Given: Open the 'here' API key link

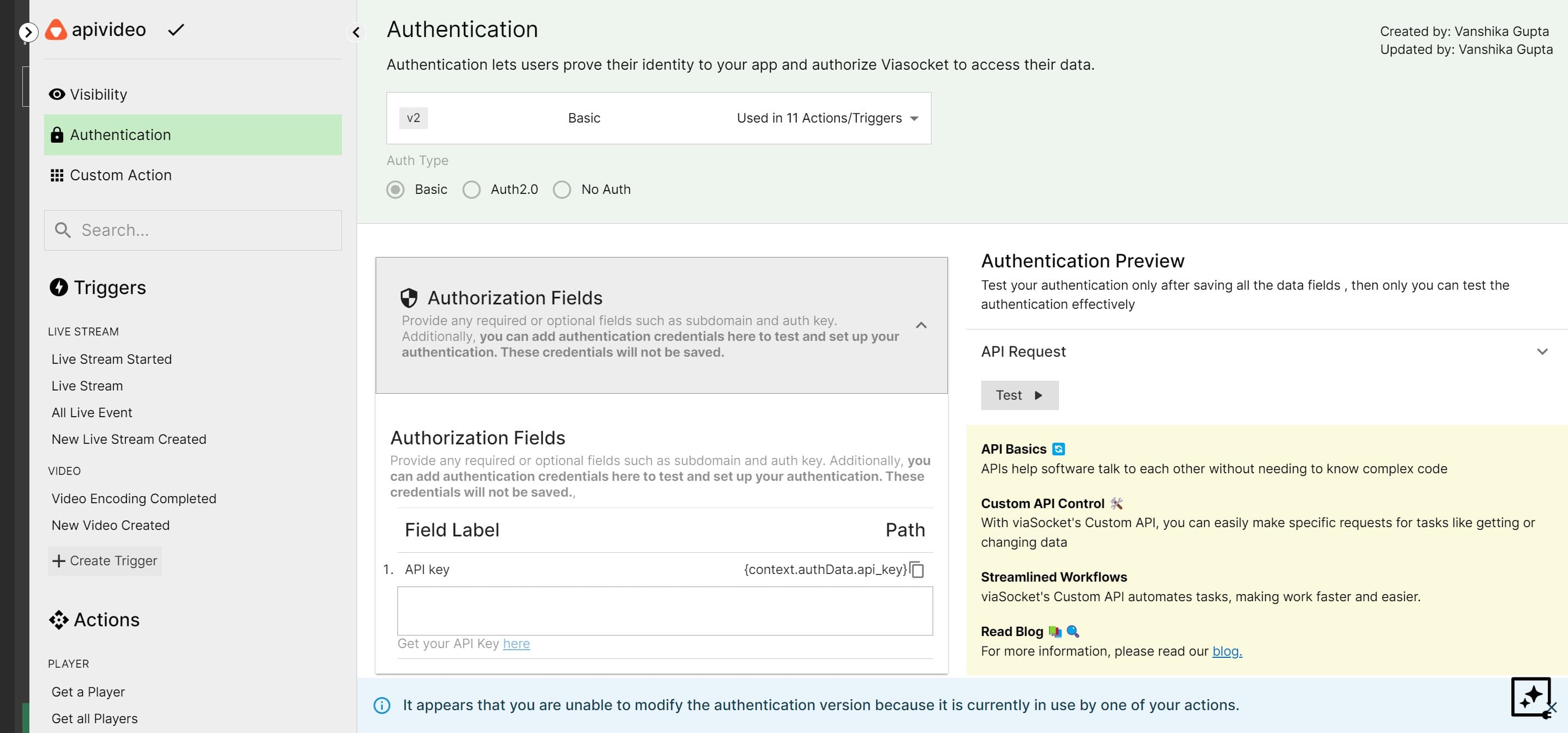Looking at the screenshot, I should point(516,644).
